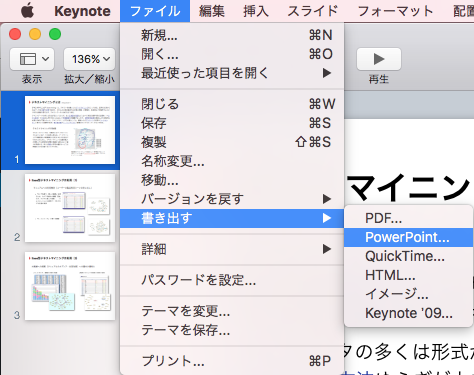Choose 新規... from the file menu
This screenshot has height=375, width=474.
click(232, 35)
